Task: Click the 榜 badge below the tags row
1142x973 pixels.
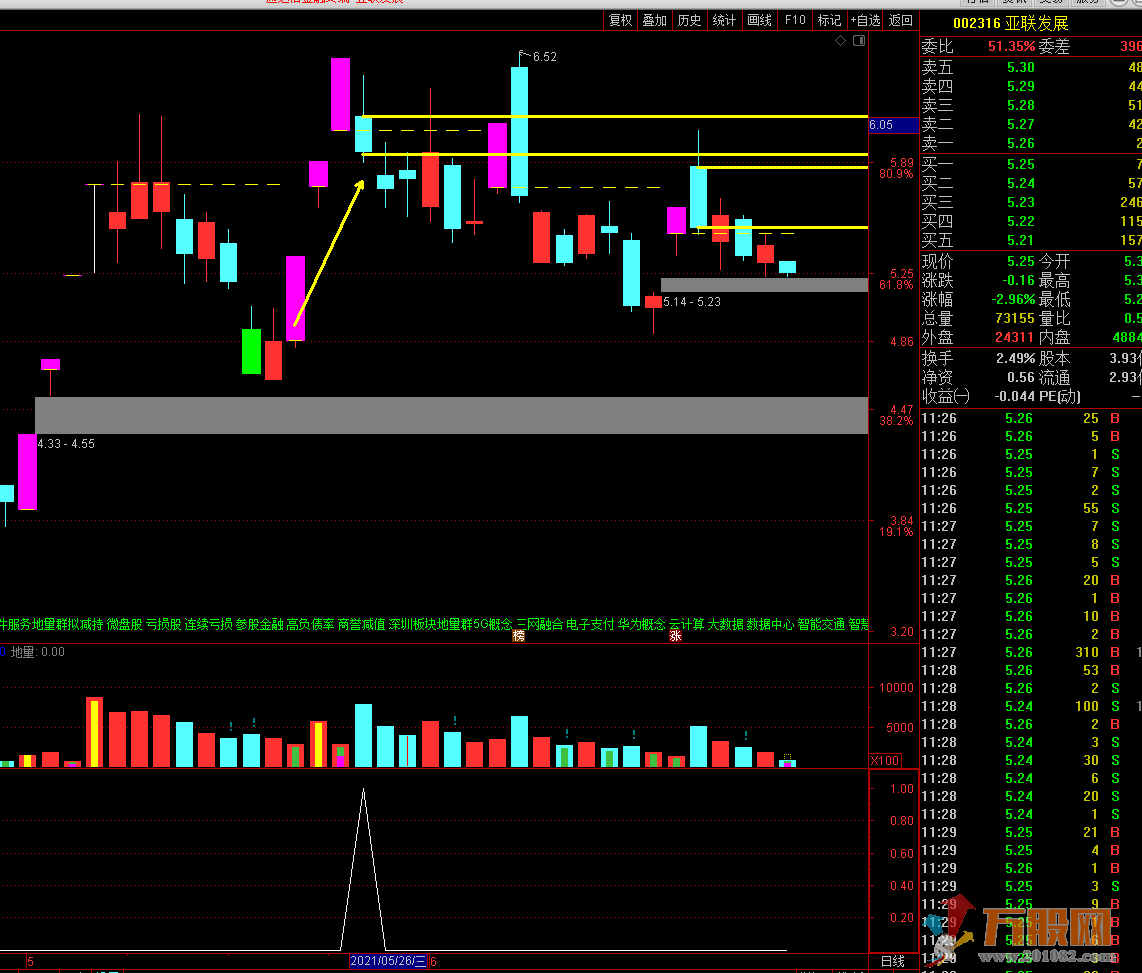Action: coord(519,636)
